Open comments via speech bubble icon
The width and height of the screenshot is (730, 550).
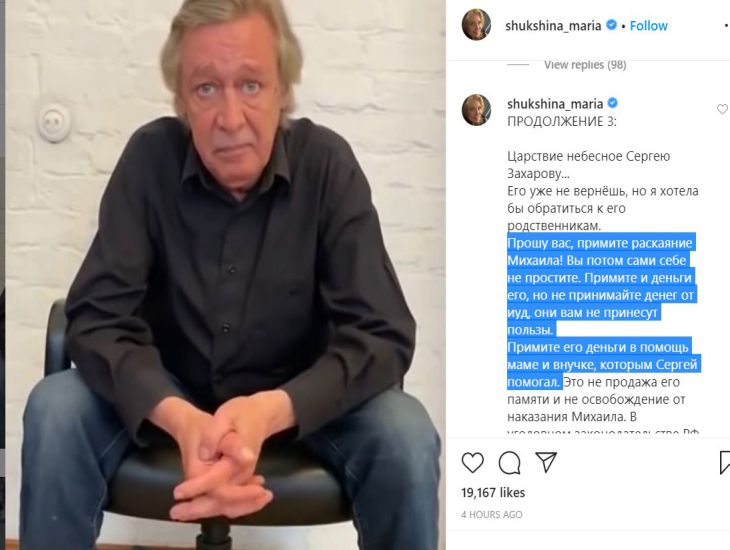[x=509, y=462]
